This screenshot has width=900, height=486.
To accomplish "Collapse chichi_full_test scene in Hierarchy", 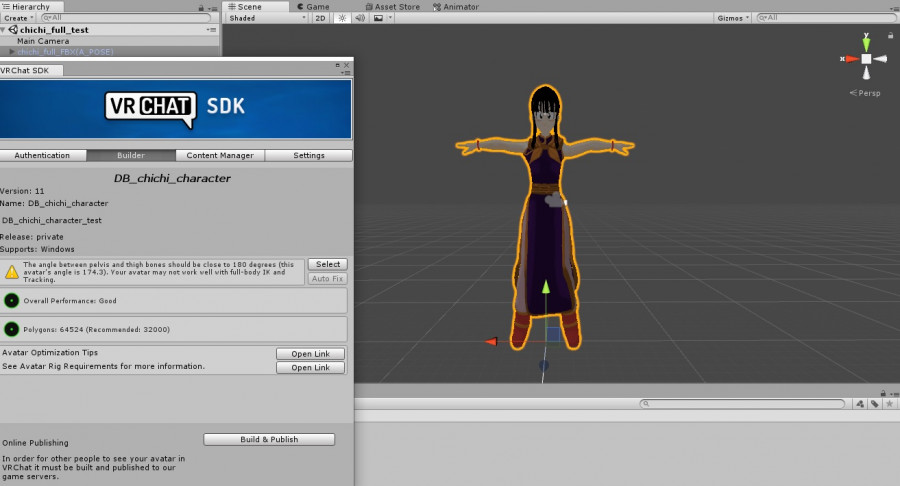I will 3,30.
